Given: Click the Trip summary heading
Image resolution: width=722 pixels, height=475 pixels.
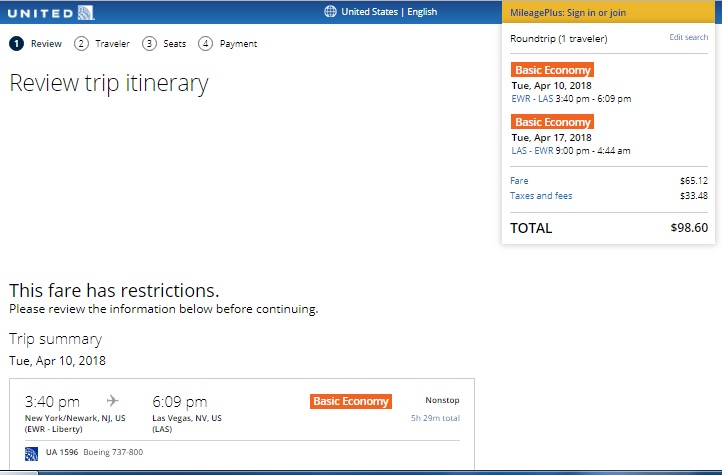Looking at the screenshot, I should coord(55,339).
